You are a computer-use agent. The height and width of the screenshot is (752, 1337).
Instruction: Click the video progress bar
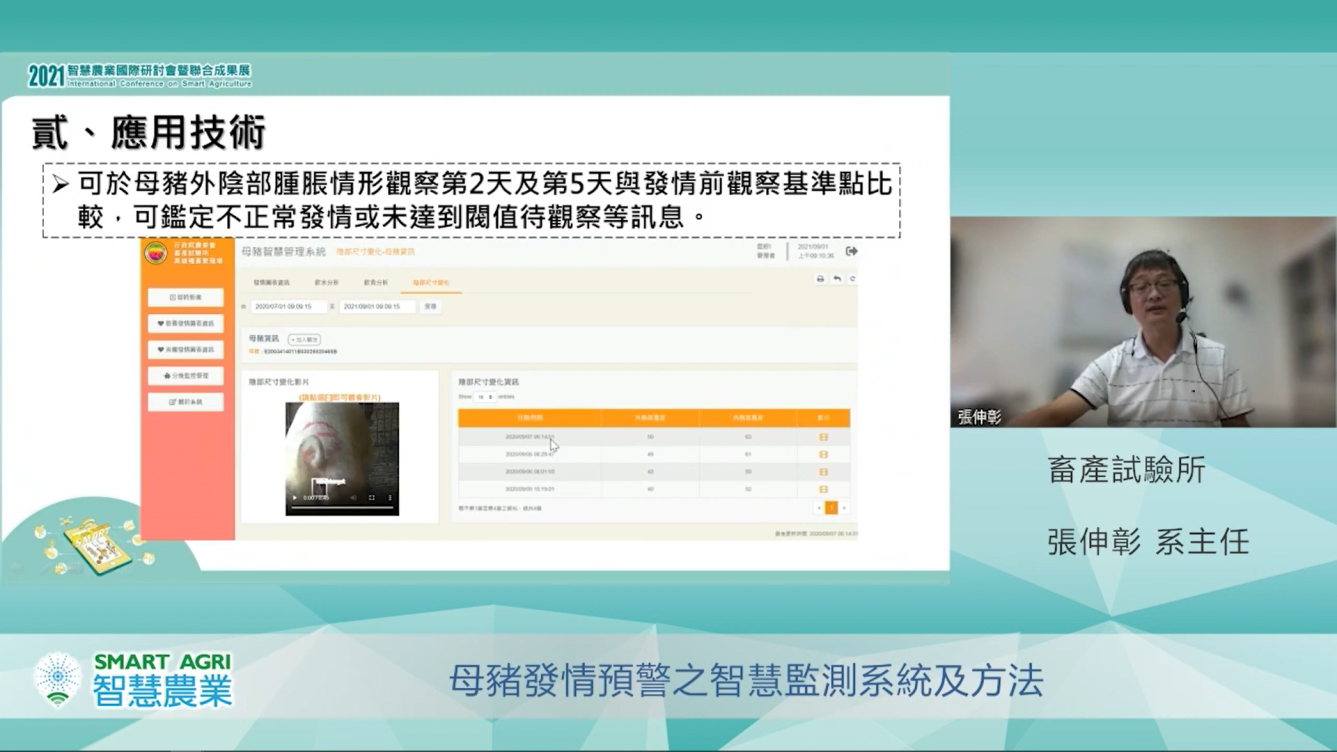click(x=342, y=508)
